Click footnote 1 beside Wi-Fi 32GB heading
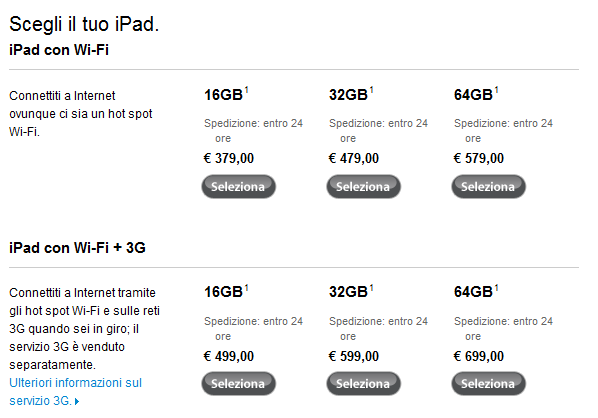 coord(371,90)
